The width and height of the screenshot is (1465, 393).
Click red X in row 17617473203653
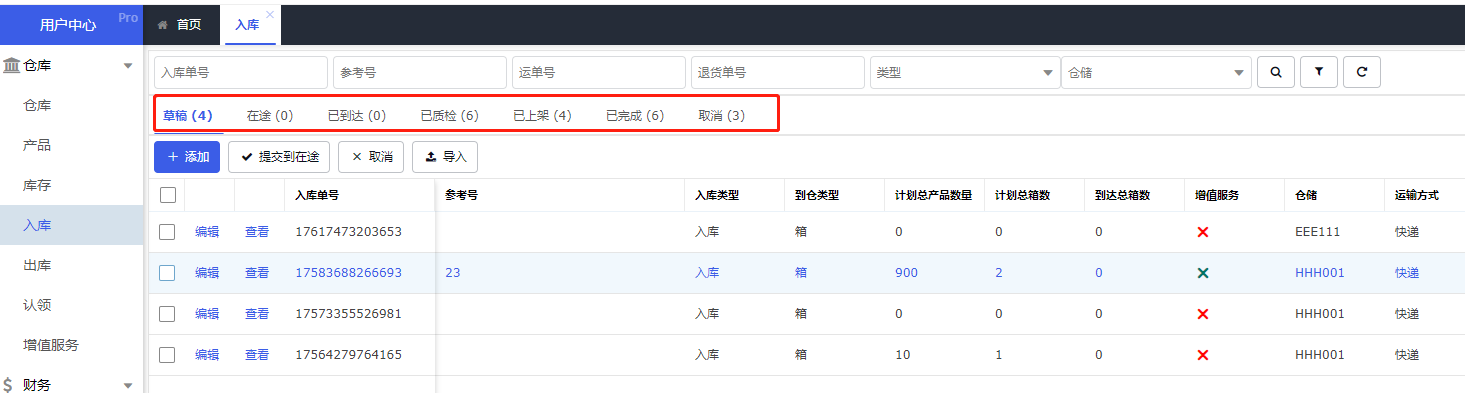coord(1203,232)
